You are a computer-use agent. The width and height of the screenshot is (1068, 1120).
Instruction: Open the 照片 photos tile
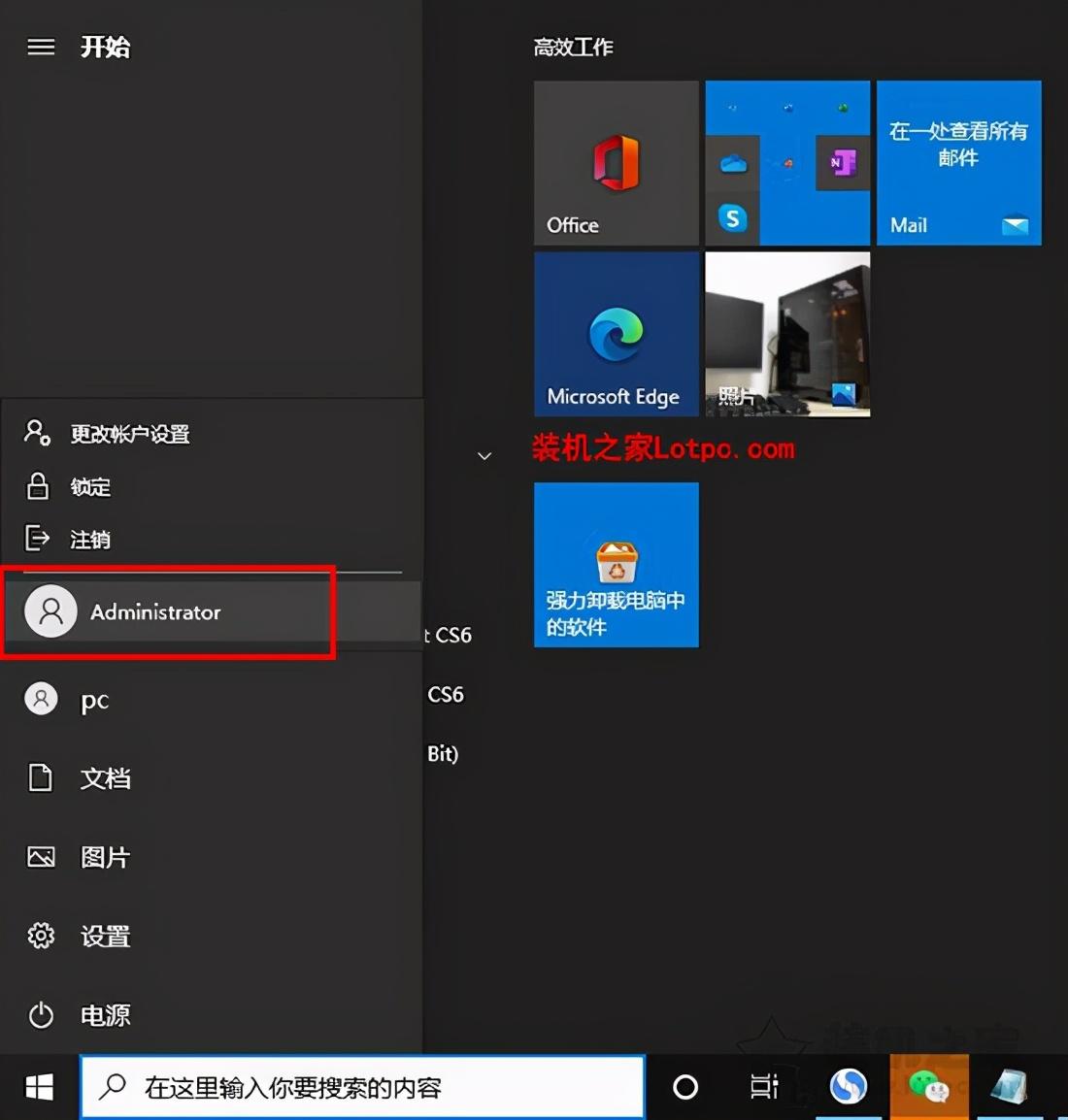click(x=787, y=334)
